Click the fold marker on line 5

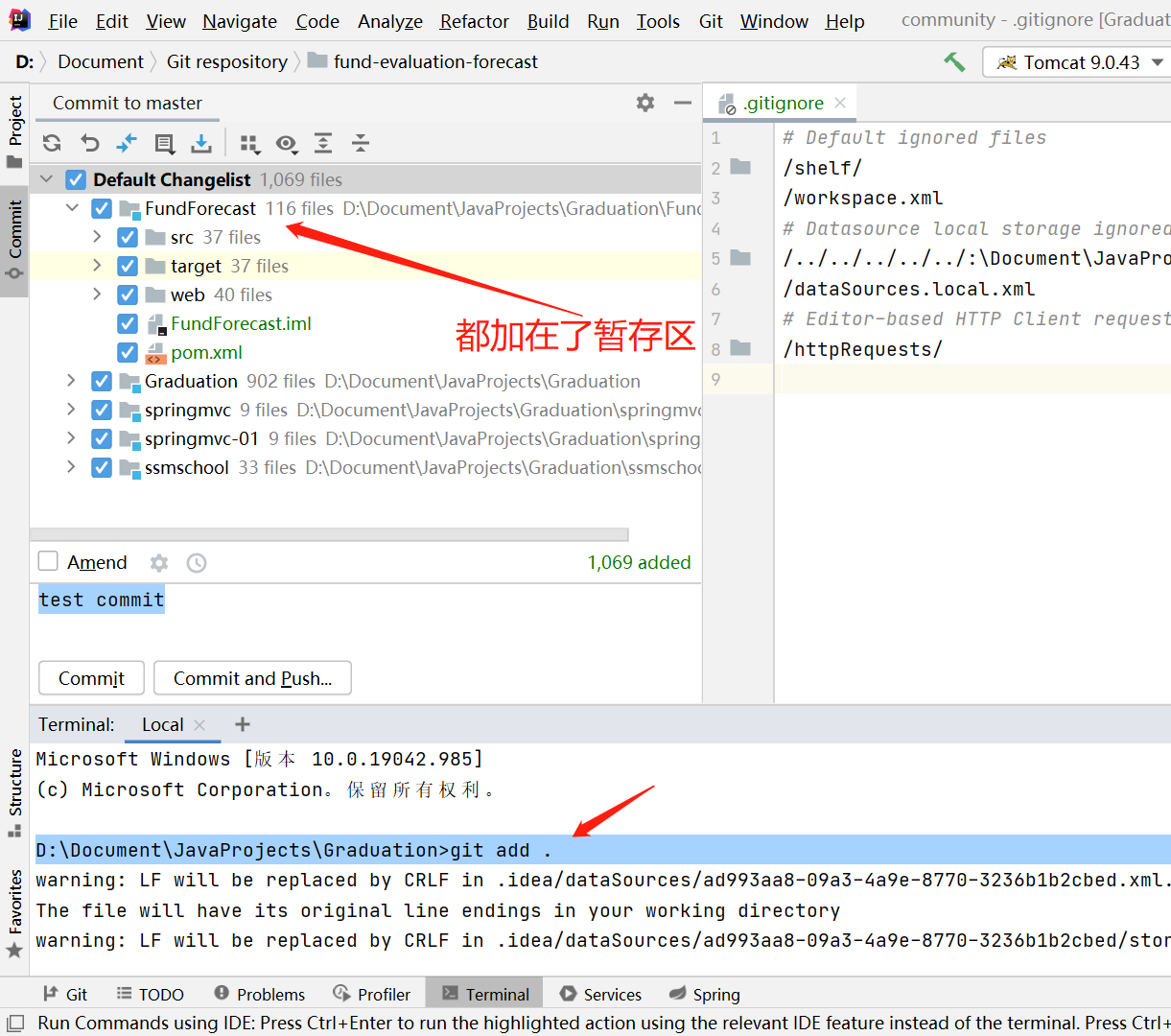(x=740, y=258)
